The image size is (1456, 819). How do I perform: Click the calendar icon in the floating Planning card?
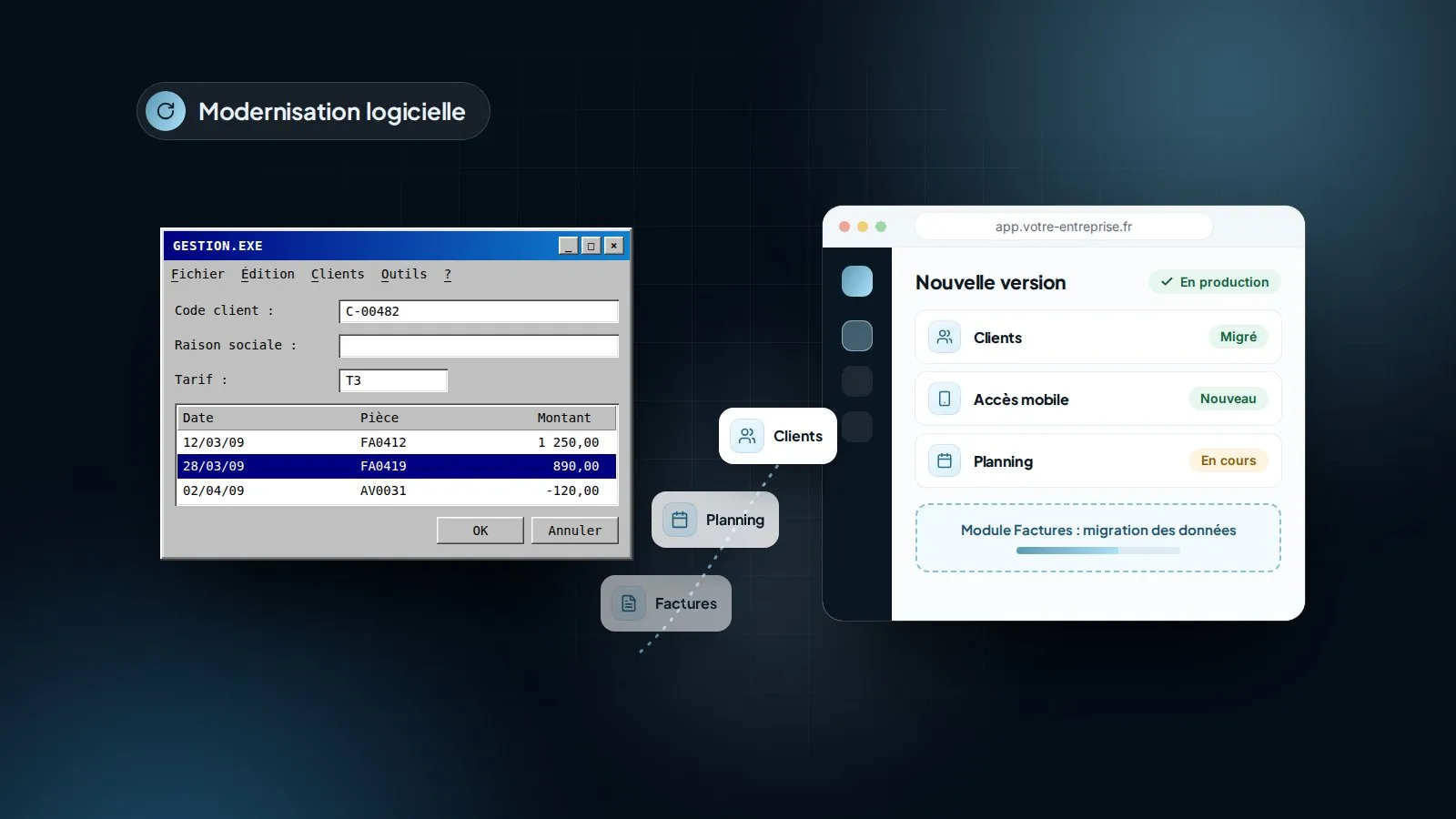coord(680,520)
